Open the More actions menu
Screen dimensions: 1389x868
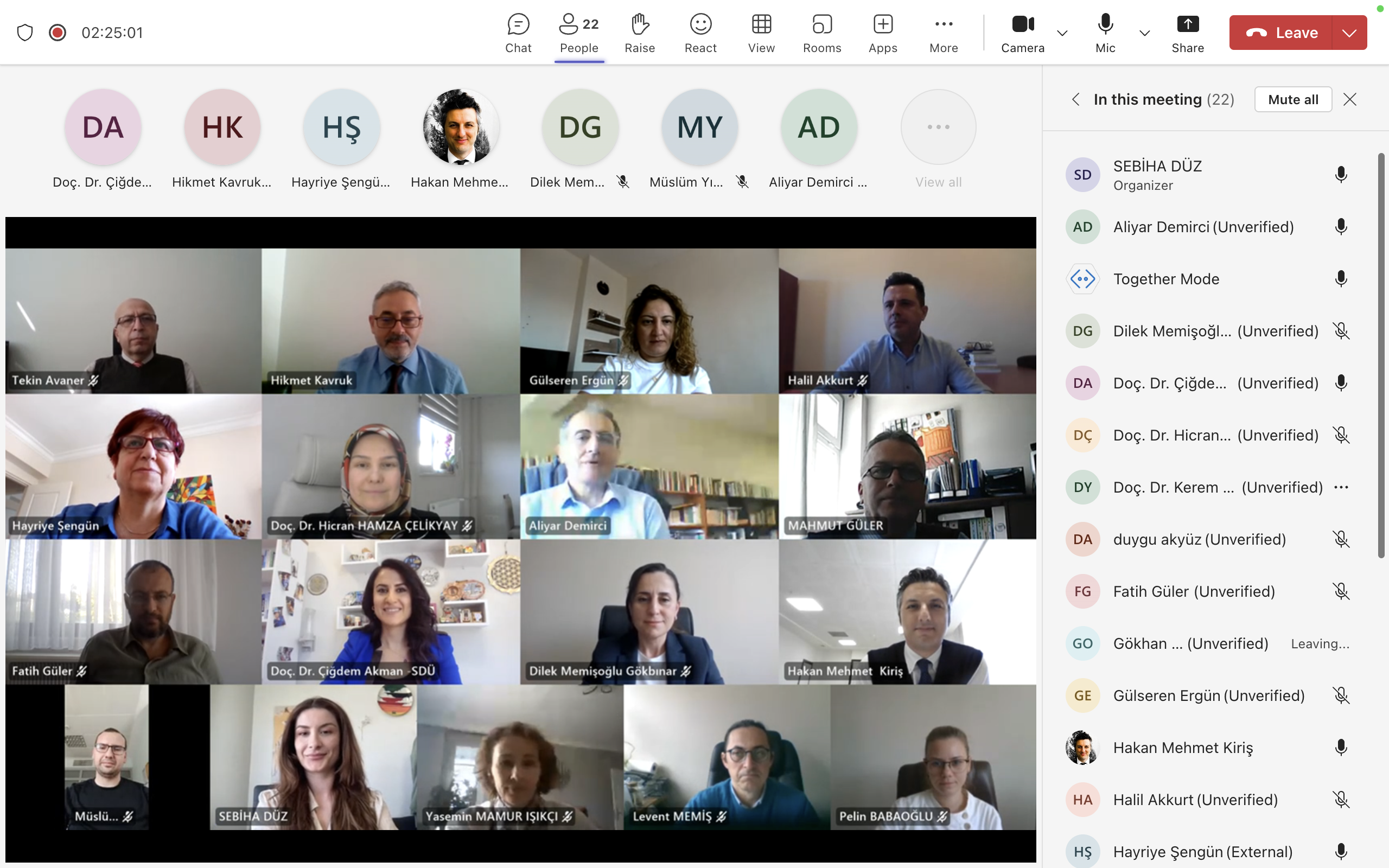pos(944,33)
